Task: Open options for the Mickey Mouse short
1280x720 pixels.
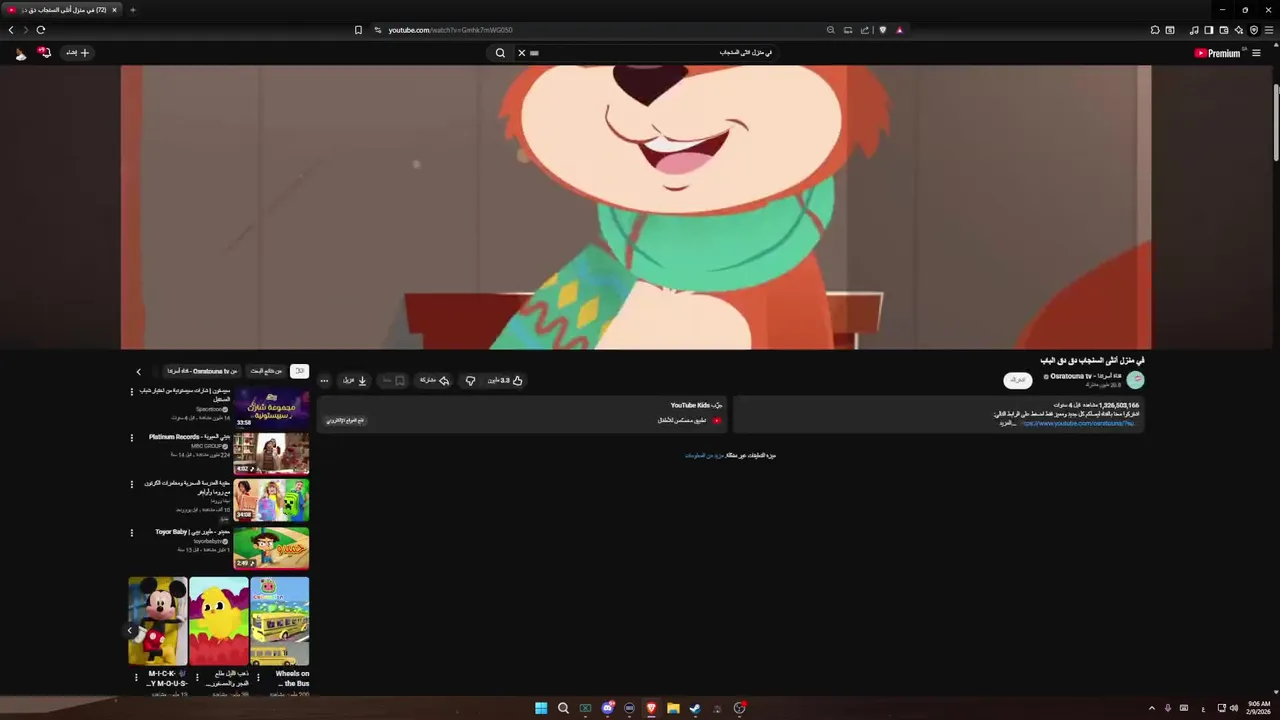Action: click(x=136, y=677)
